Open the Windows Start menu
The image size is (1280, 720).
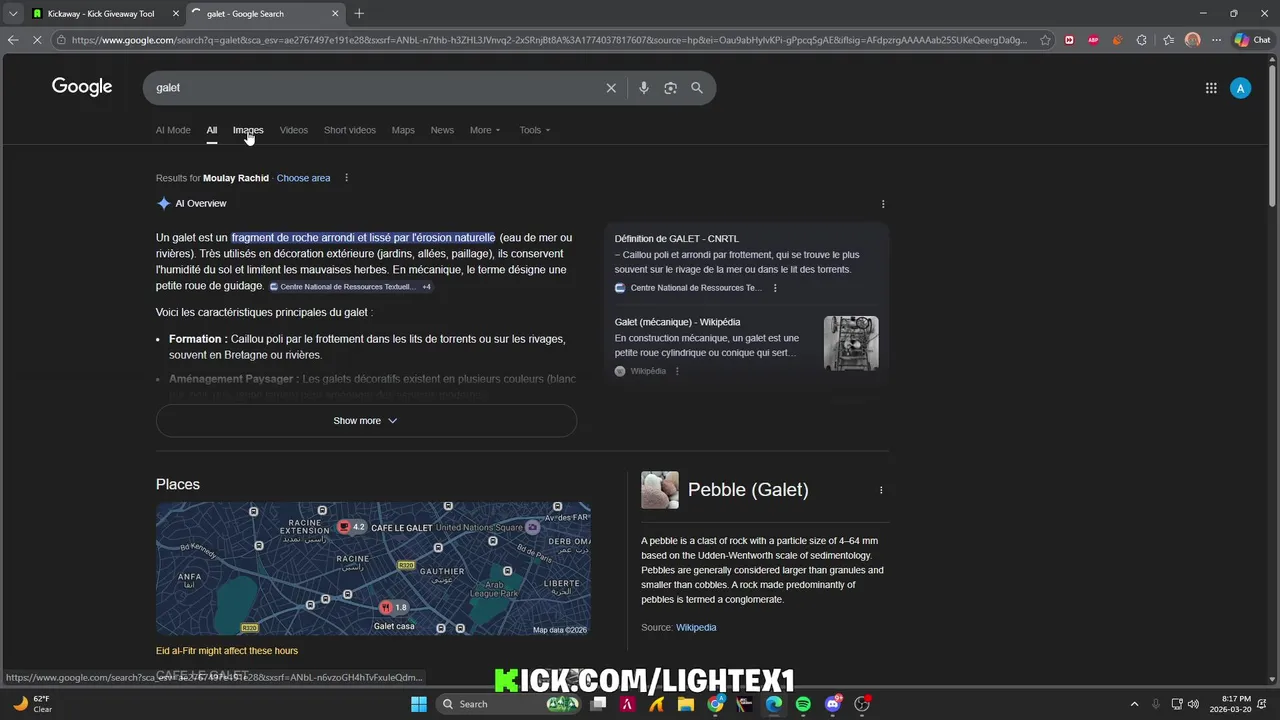(x=418, y=704)
